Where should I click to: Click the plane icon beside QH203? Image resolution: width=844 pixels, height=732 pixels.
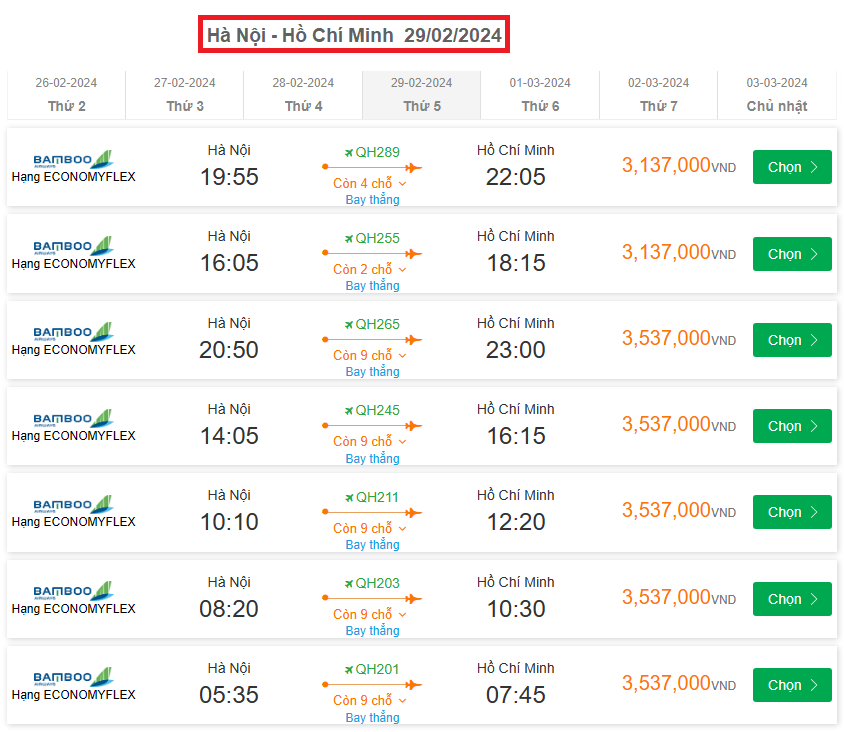[x=349, y=584]
